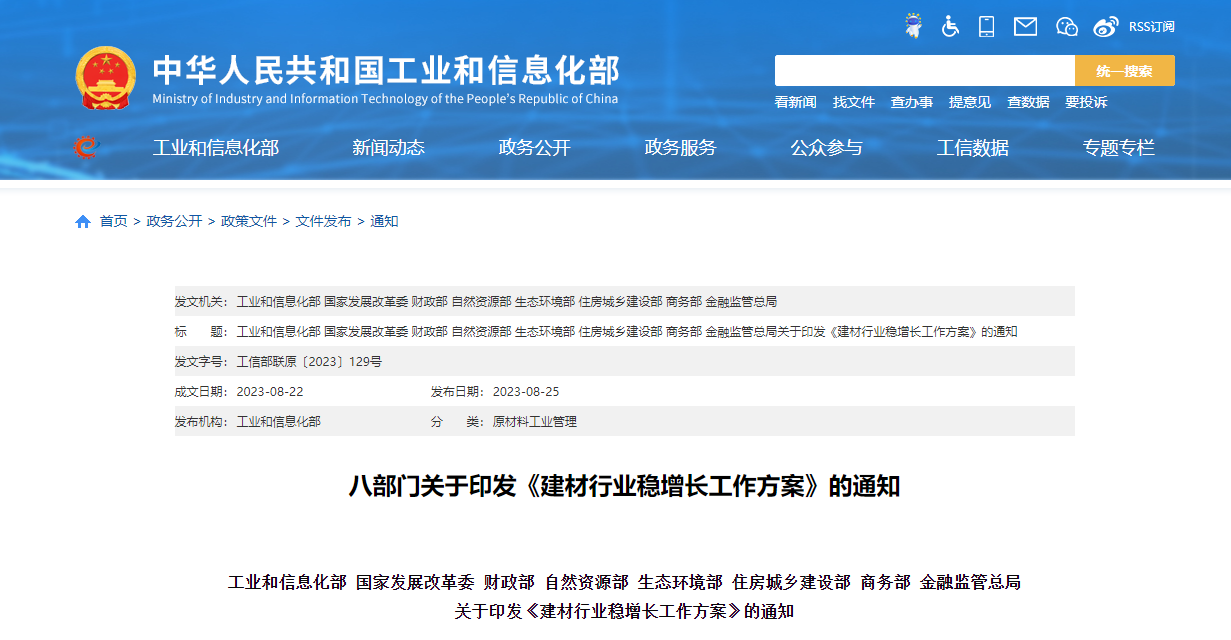Click the bold body line starting with 关于印发
Image resolution: width=1231 pixels, height=640 pixels.
pyautogui.click(x=624, y=611)
